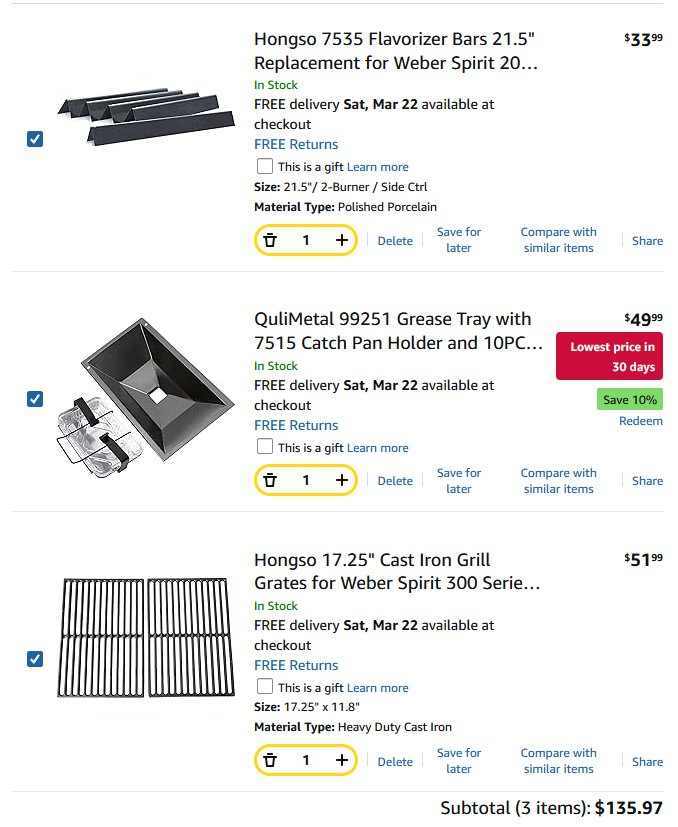Delete the QuliMetal Grease Tray link
Viewport: 678px width, 827px height.
pos(395,481)
